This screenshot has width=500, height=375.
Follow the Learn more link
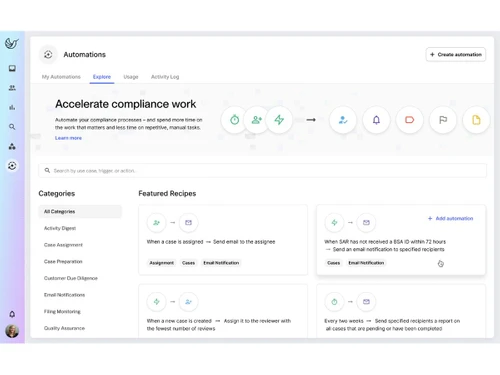[68, 138]
